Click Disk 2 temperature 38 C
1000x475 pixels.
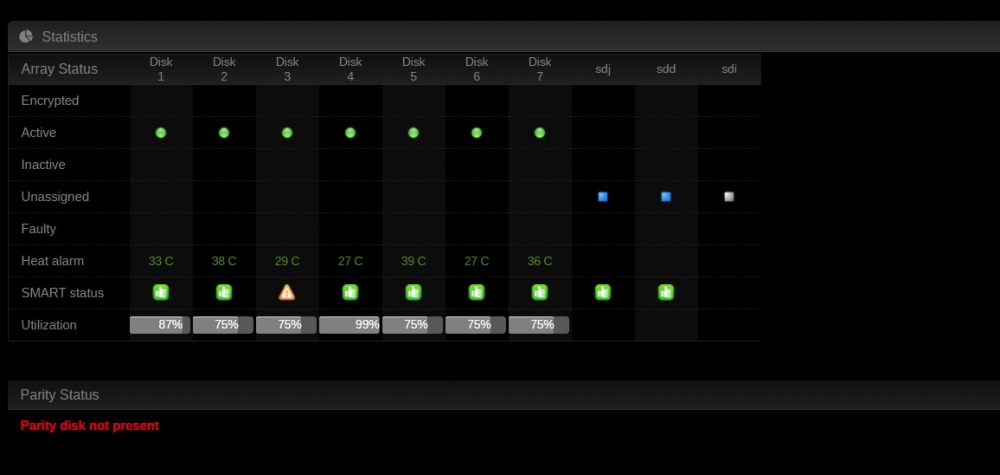(224, 261)
